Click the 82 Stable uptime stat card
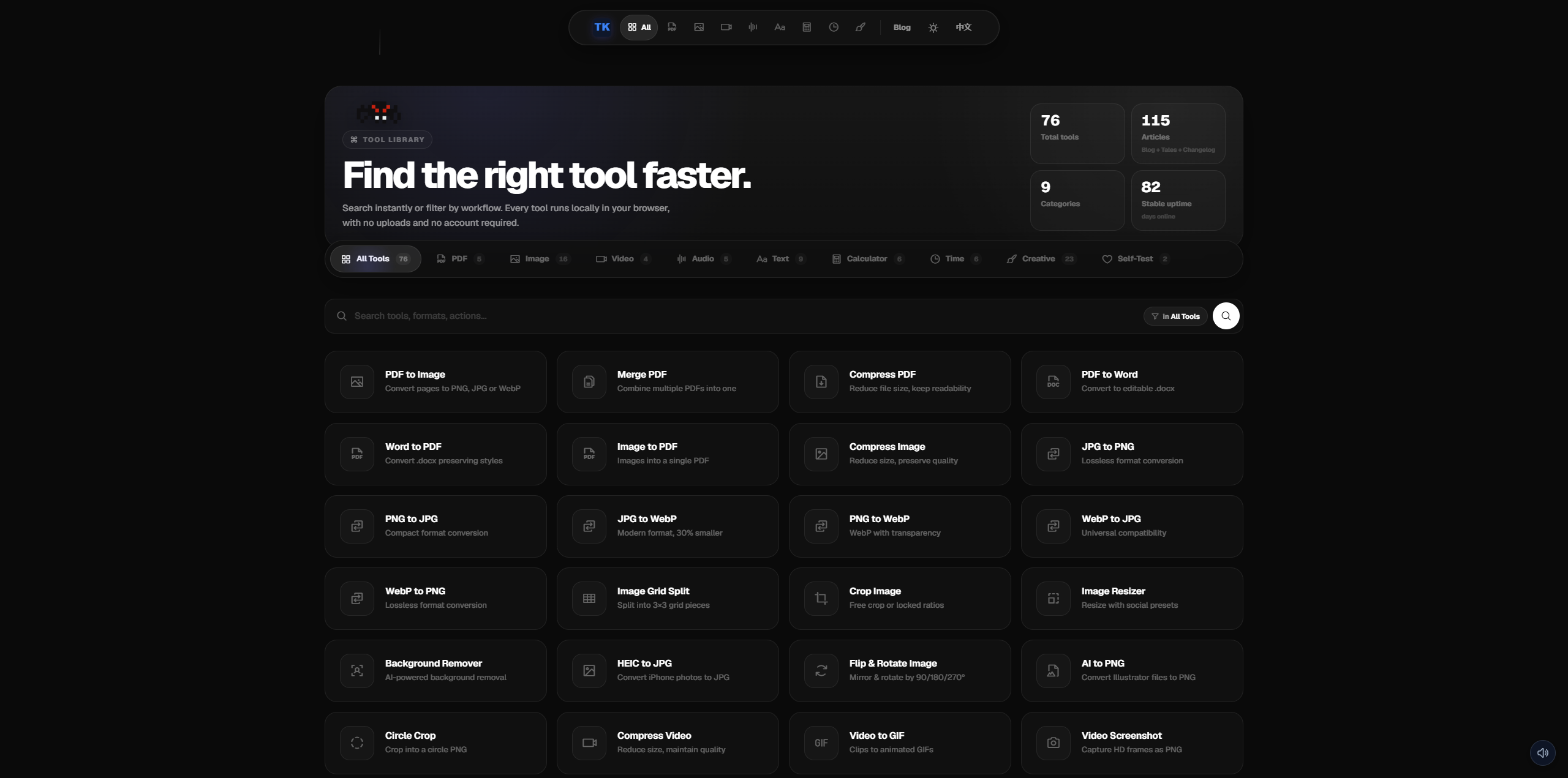Image resolution: width=1568 pixels, height=778 pixels. 1178,200
